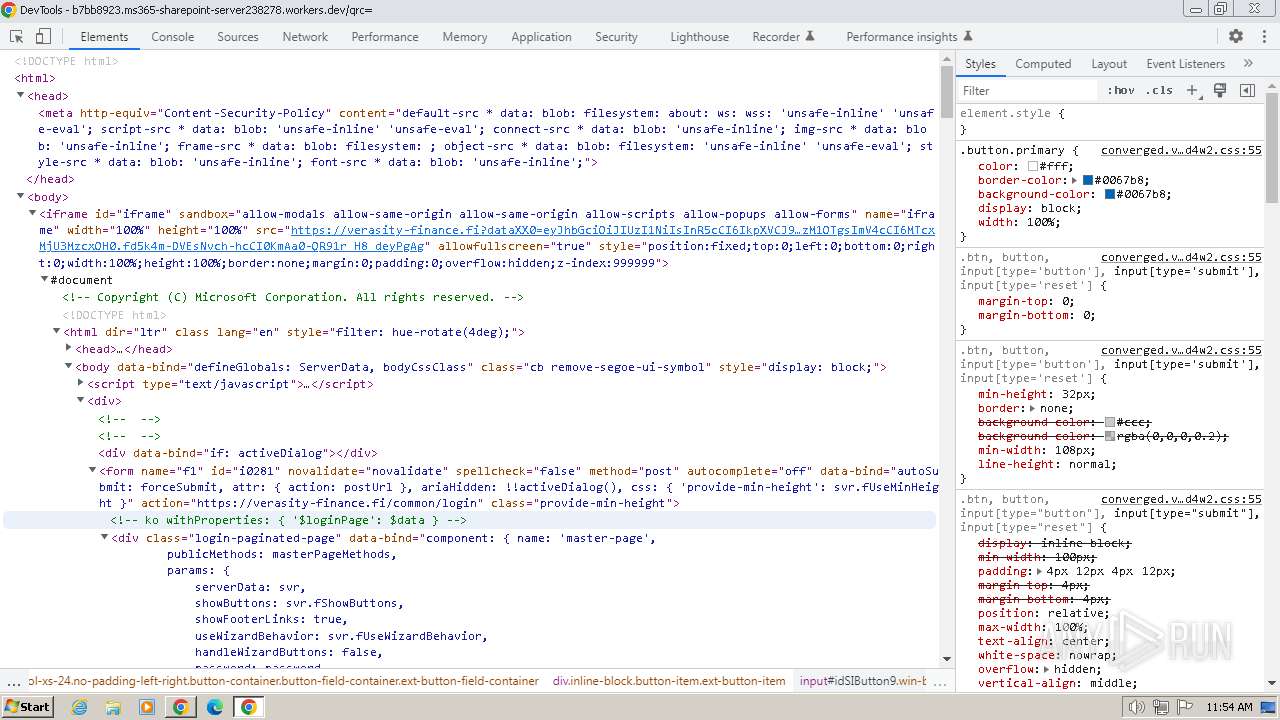Image resolution: width=1280 pixels, height=720 pixels.
Task: Collapse the iframe element node
Action: 32,213
